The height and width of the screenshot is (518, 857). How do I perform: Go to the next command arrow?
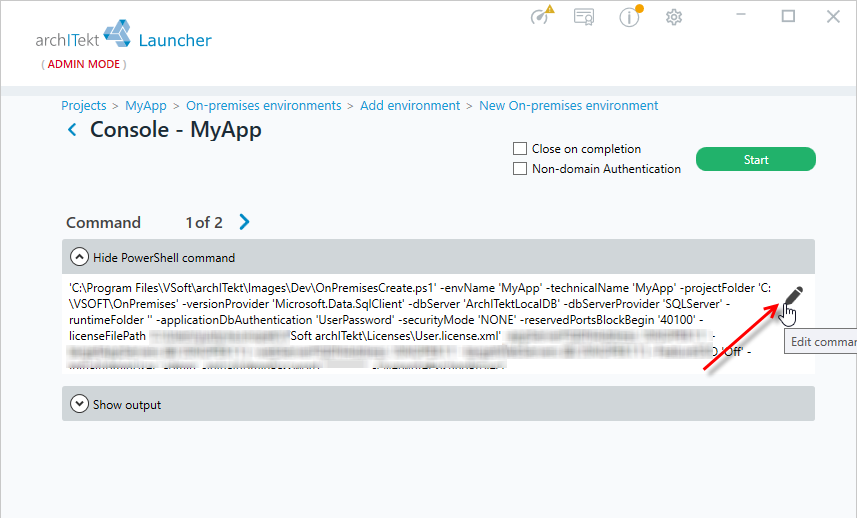click(244, 222)
